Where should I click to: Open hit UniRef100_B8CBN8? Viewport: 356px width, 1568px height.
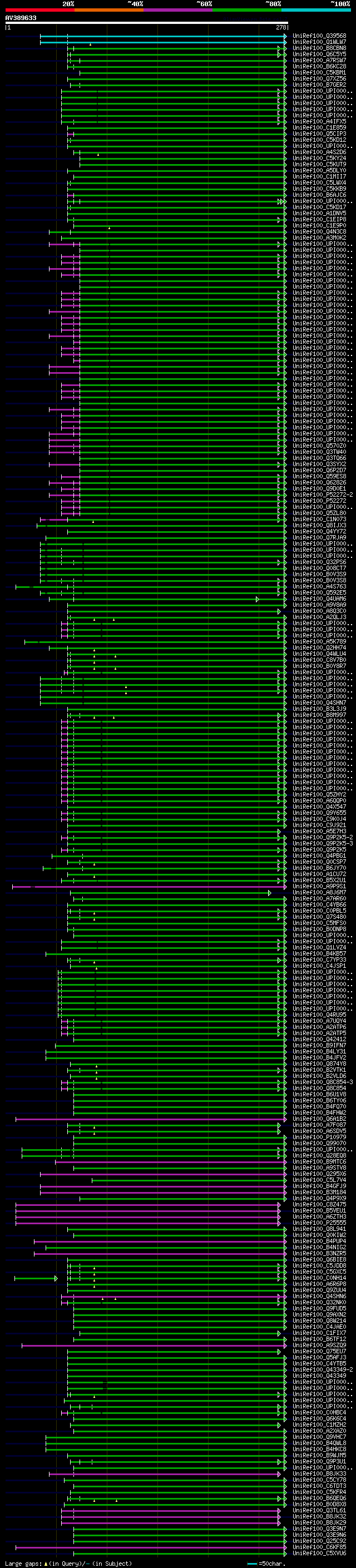(x=319, y=48)
